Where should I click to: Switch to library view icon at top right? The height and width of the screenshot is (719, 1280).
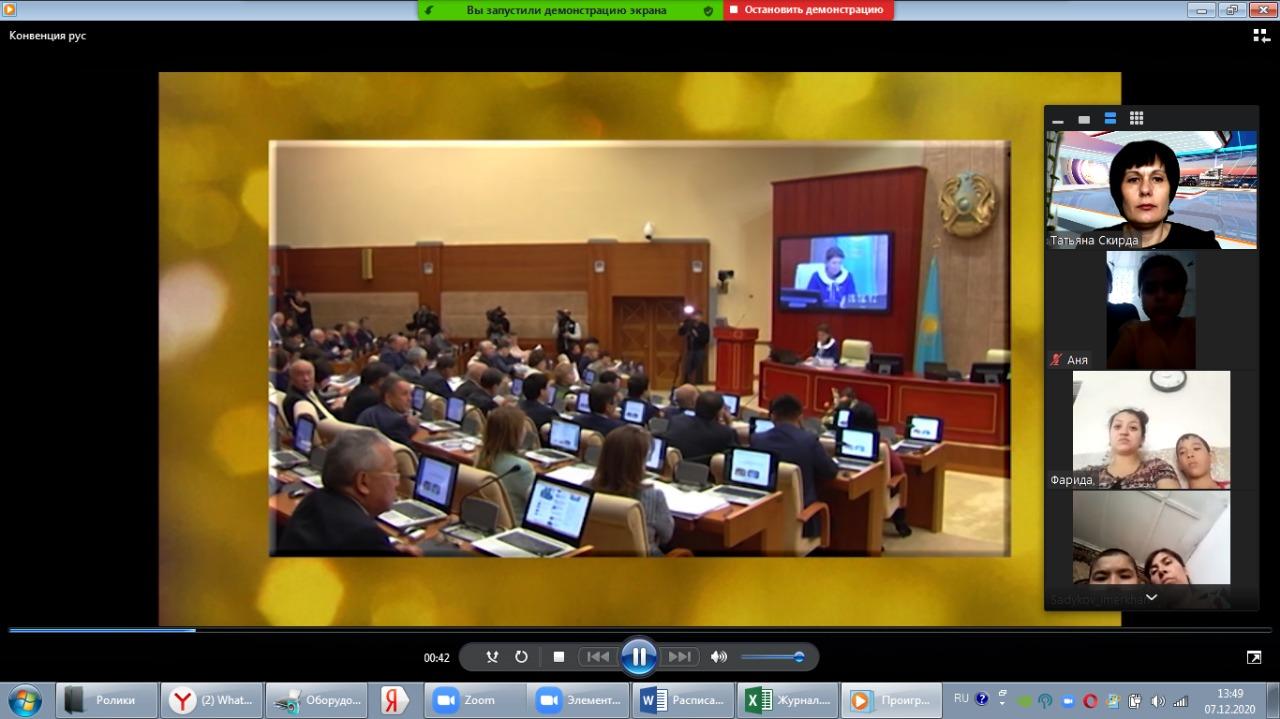click(x=1261, y=35)
